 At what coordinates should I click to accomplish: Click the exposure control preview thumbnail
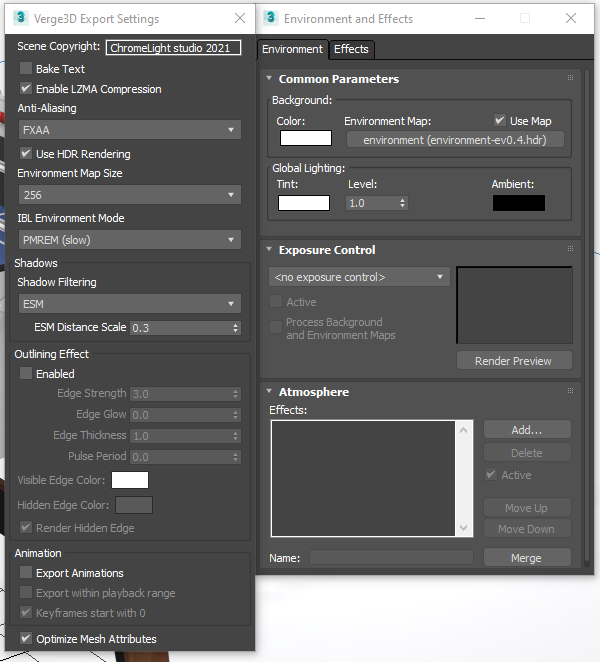pos(514,305)
